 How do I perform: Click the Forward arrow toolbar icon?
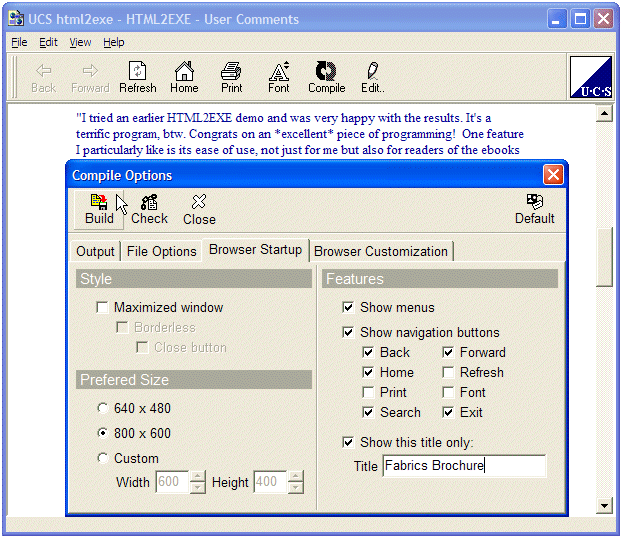pyautogui.click(x=90, y=71)
